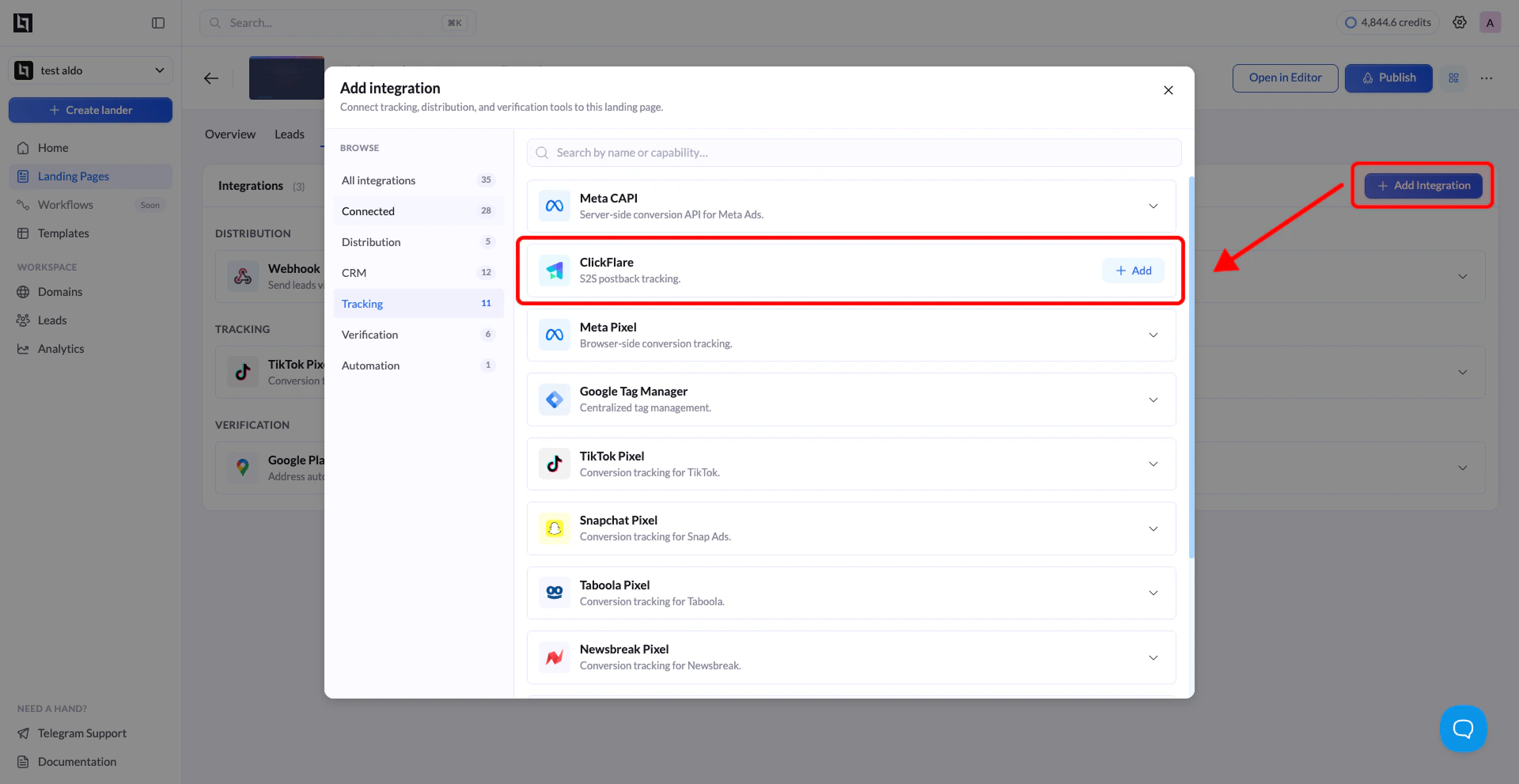
Task: Open the chat support bubble
Action: 1464,729
